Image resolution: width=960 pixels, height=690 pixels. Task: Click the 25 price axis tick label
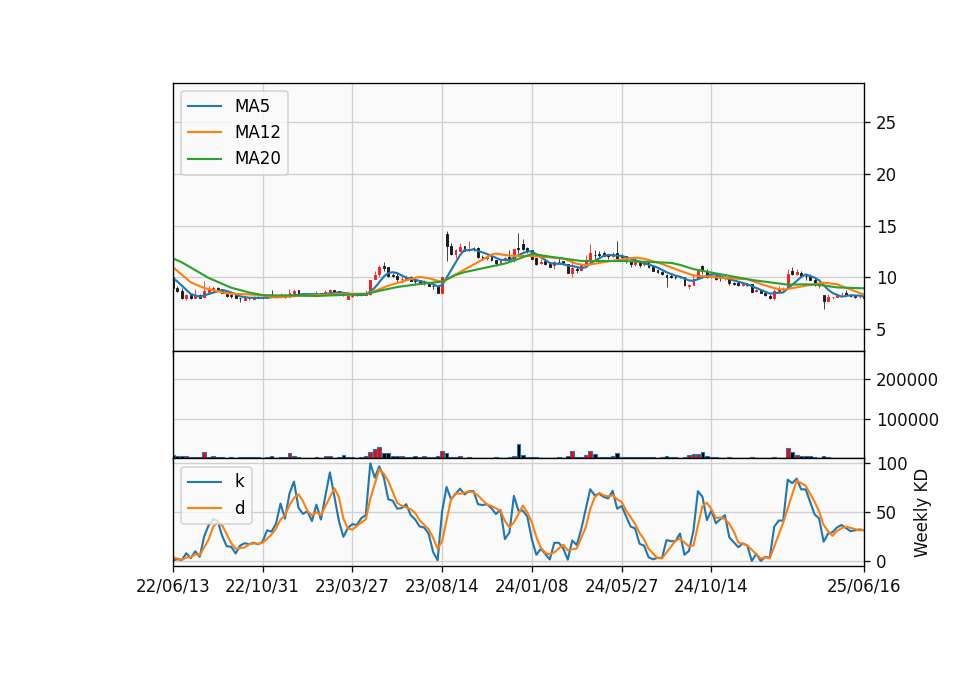point(886,123)
